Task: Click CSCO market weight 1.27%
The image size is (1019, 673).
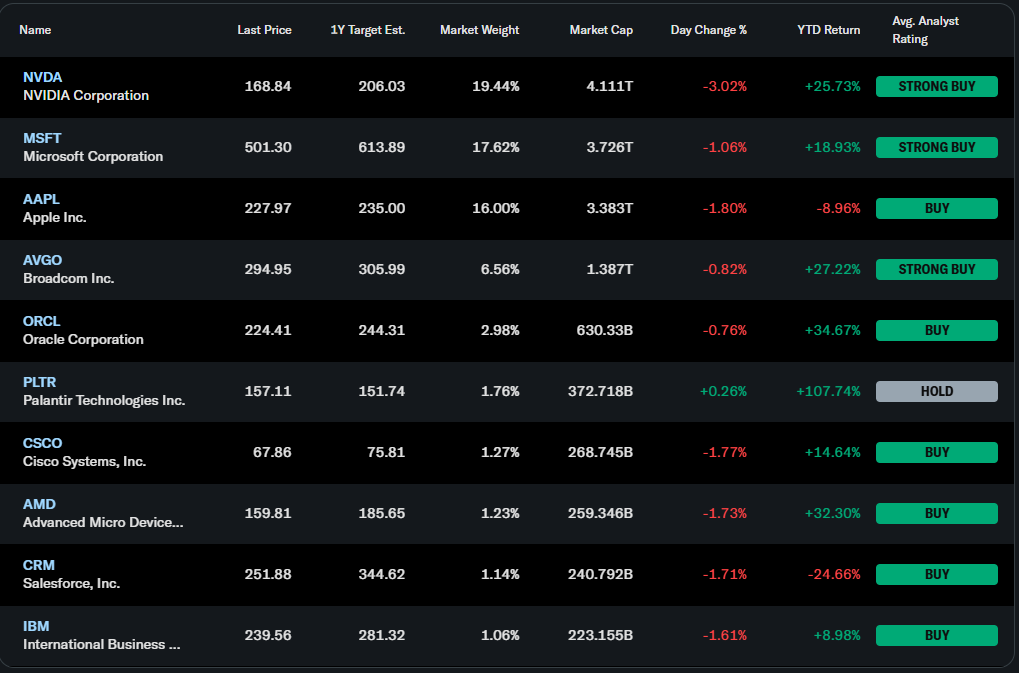Action: tap(500, 453)
